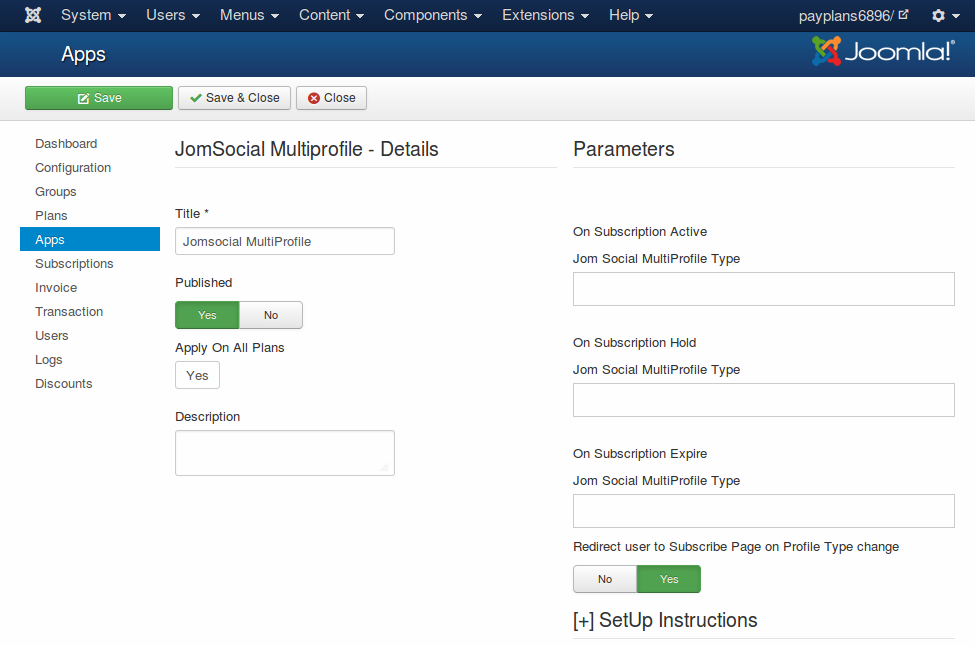Click the Close toolbar button
The image size is (975, 646).
coord(331,98)
